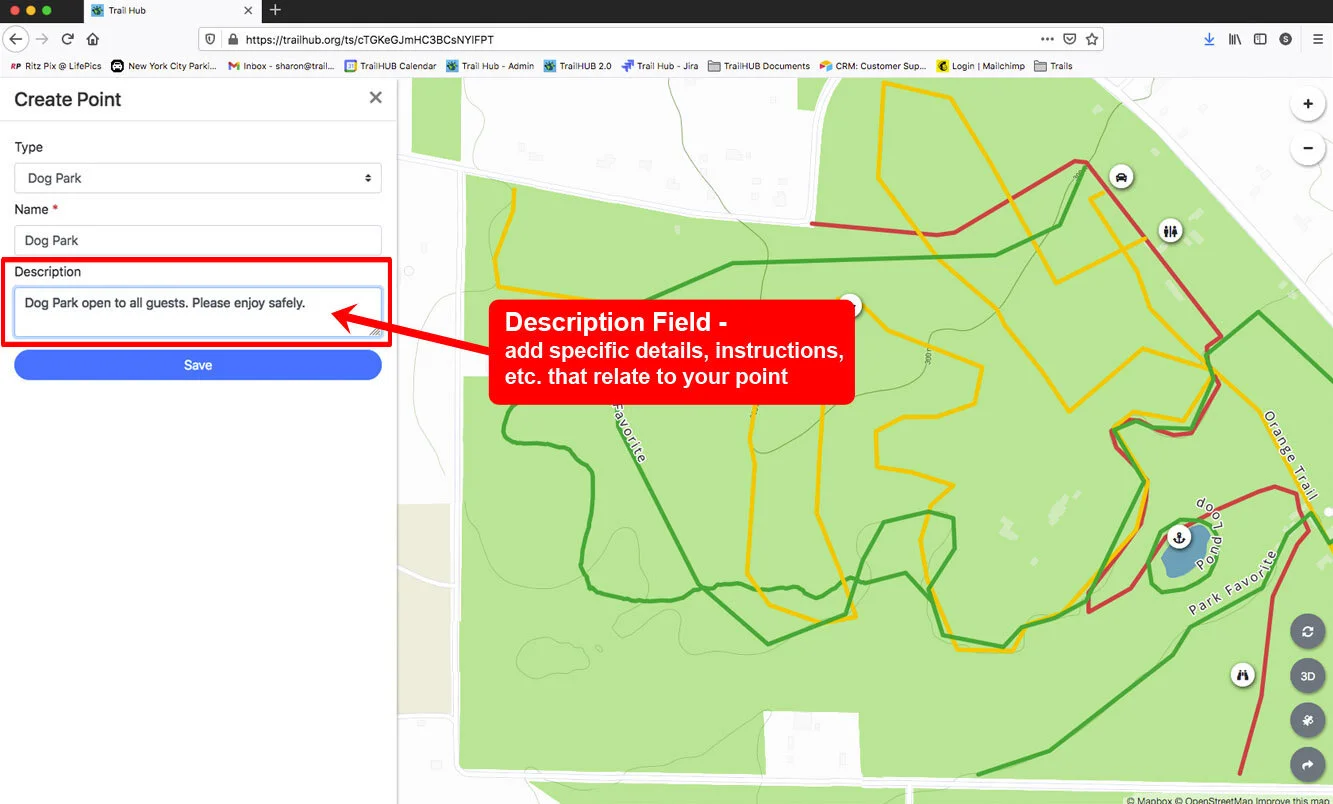This screenshot has width=1333, height=804.
Task: Go to the browser home page
Action: 93,39
